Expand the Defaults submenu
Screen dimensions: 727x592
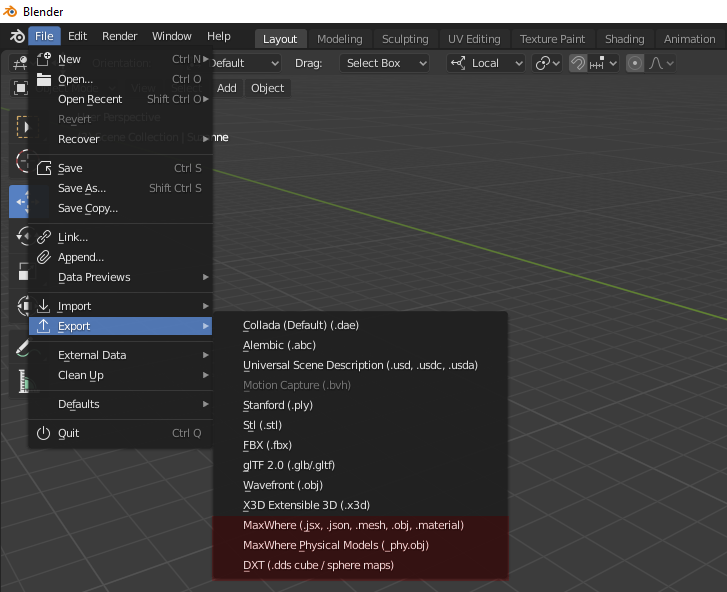[121, 404]
